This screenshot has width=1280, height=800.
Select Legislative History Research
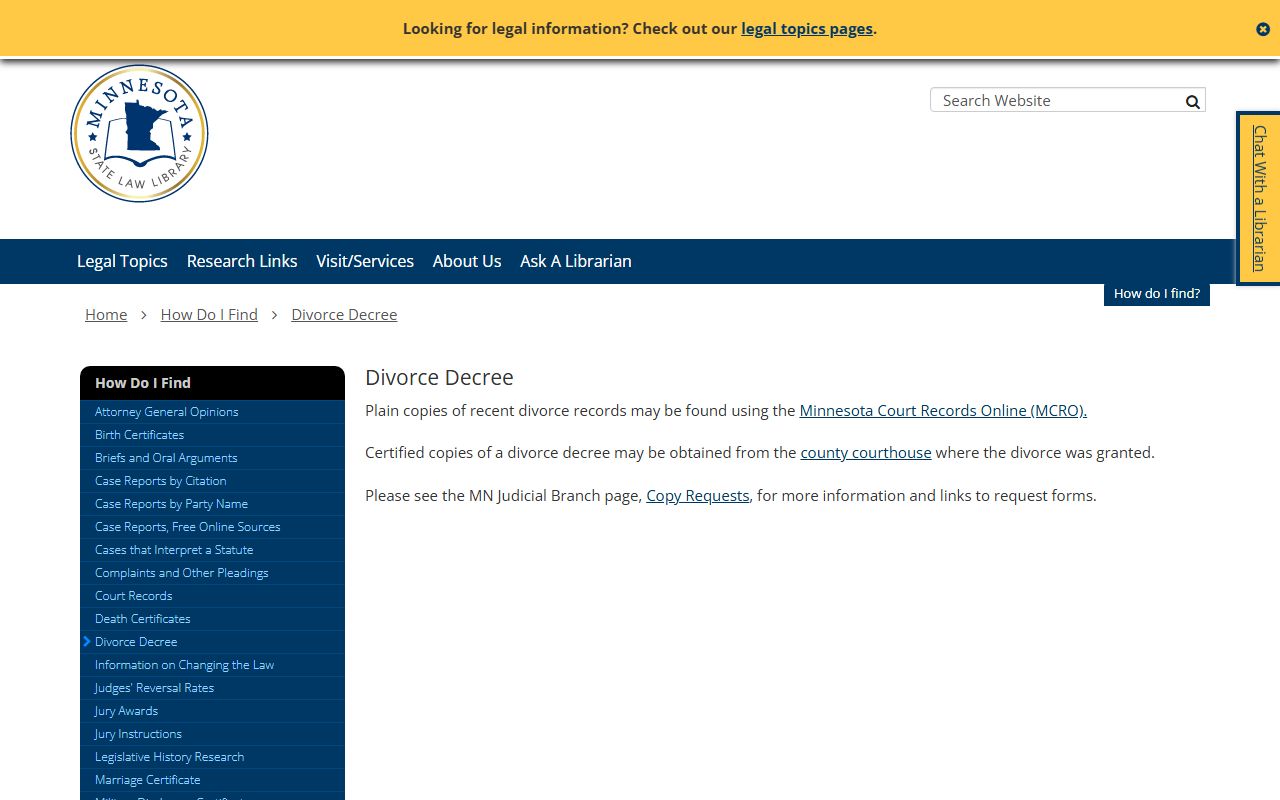(212, 757)
